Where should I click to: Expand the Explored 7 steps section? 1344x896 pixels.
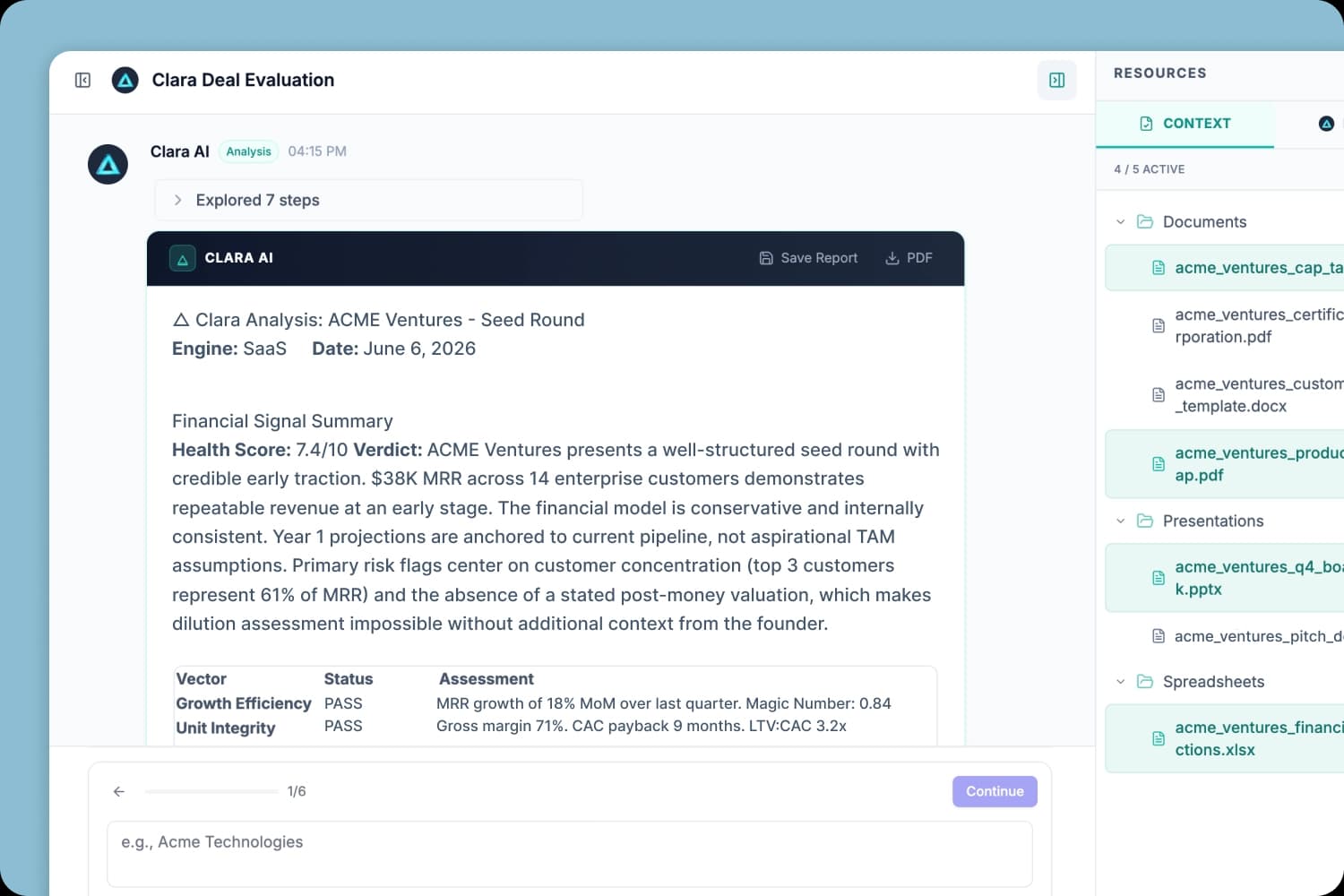pos(368,200)
